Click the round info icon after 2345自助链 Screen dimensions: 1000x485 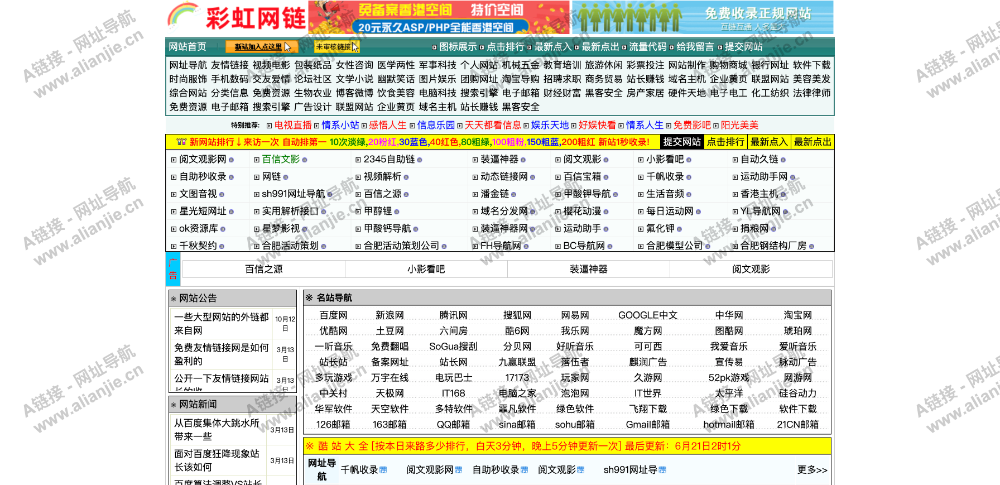pos(420,160)
